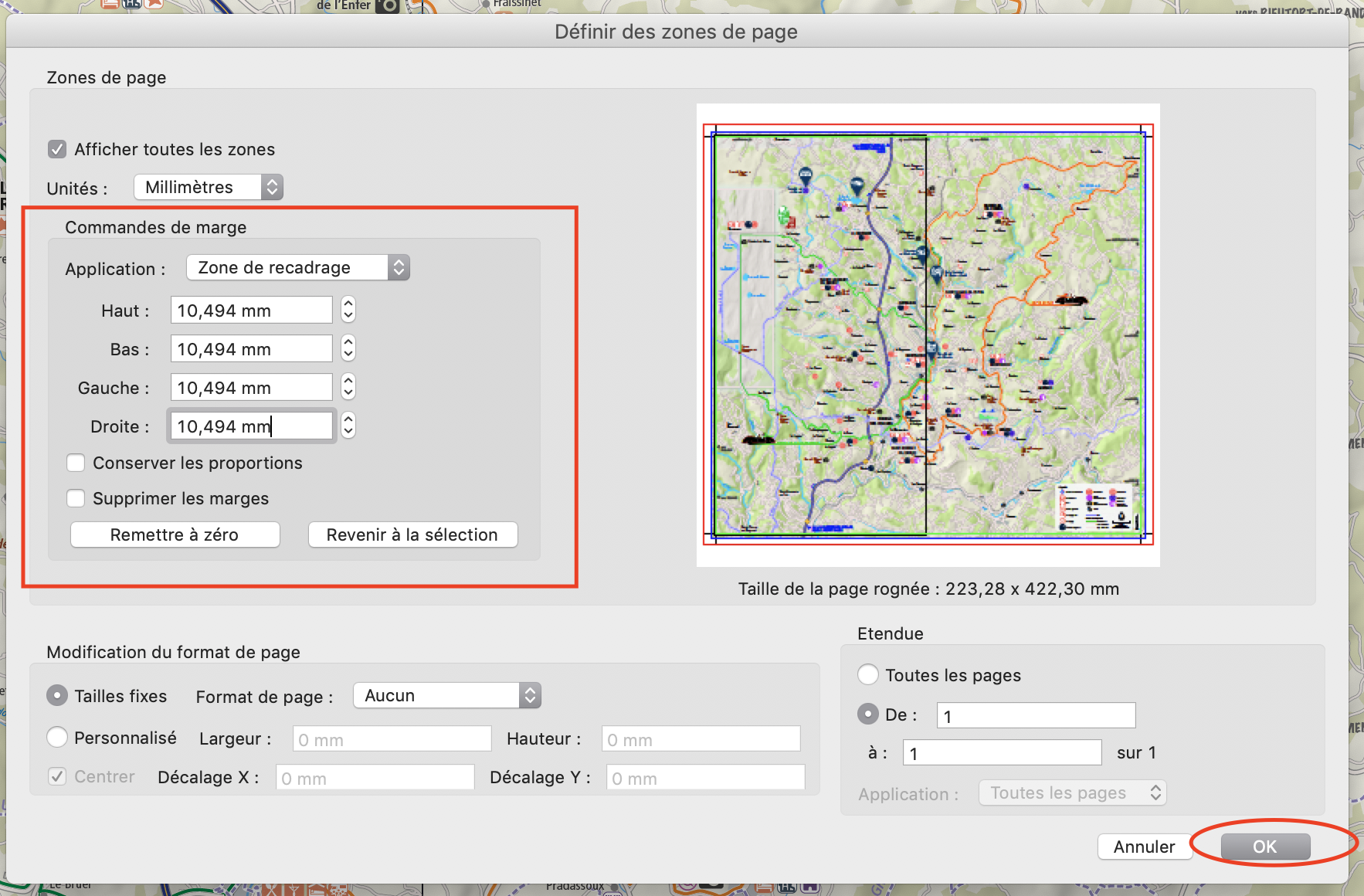Open the Zone de recadrage dropdown
This screenshot has width=1364, height=896.
coord(297,267)
